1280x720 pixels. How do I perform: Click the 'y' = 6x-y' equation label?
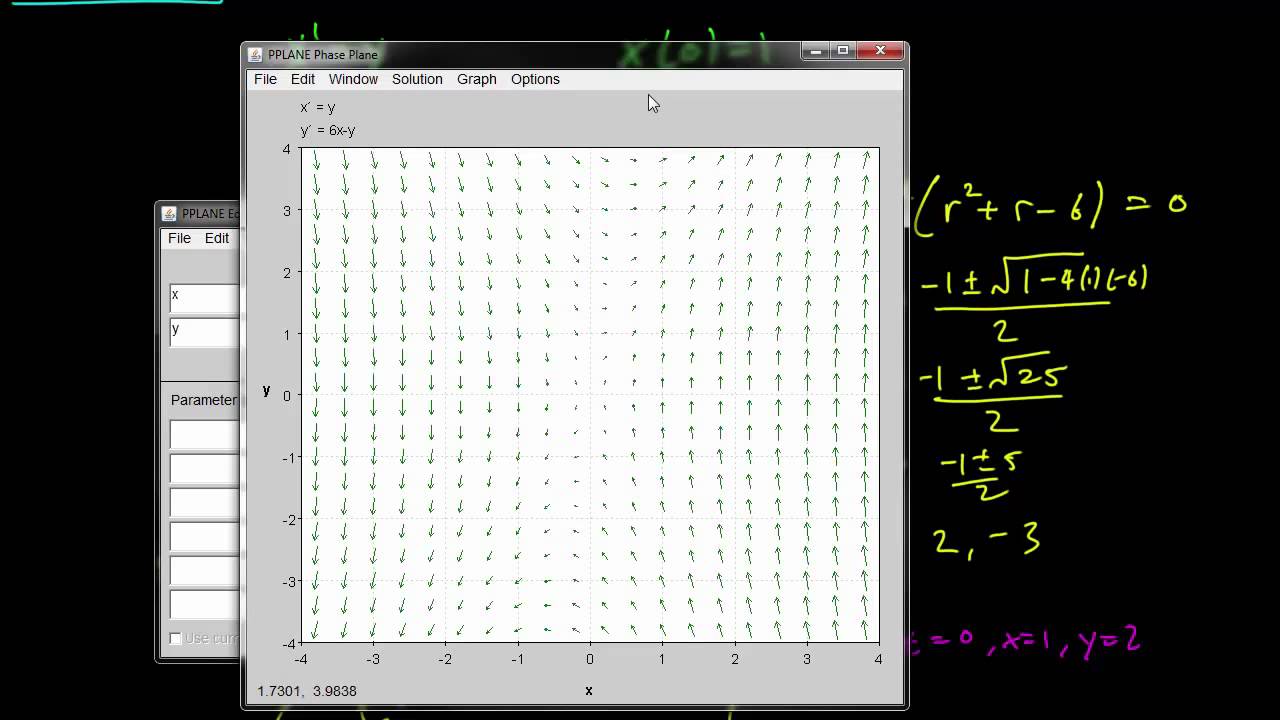[328, 130]
